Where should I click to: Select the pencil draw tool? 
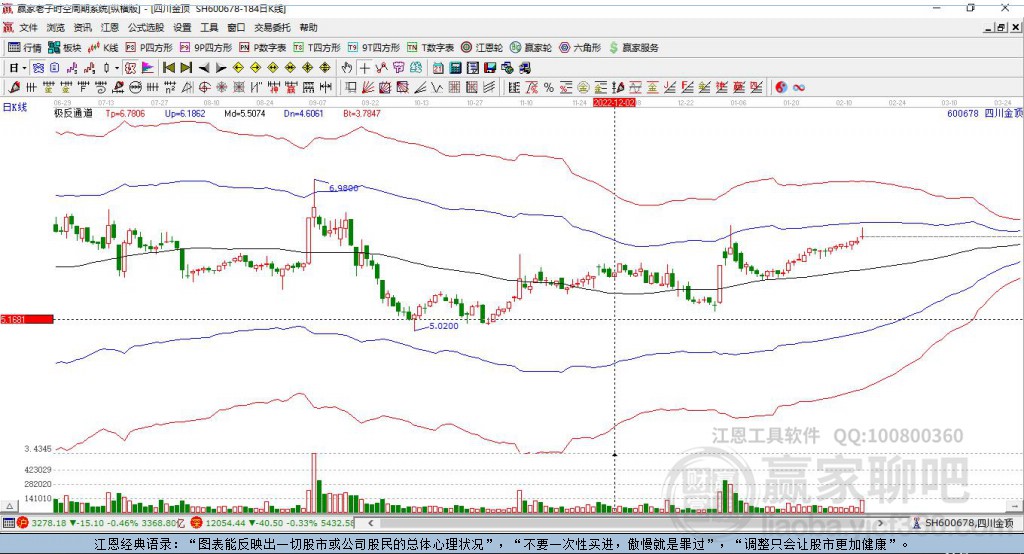(x=14, y=88)
